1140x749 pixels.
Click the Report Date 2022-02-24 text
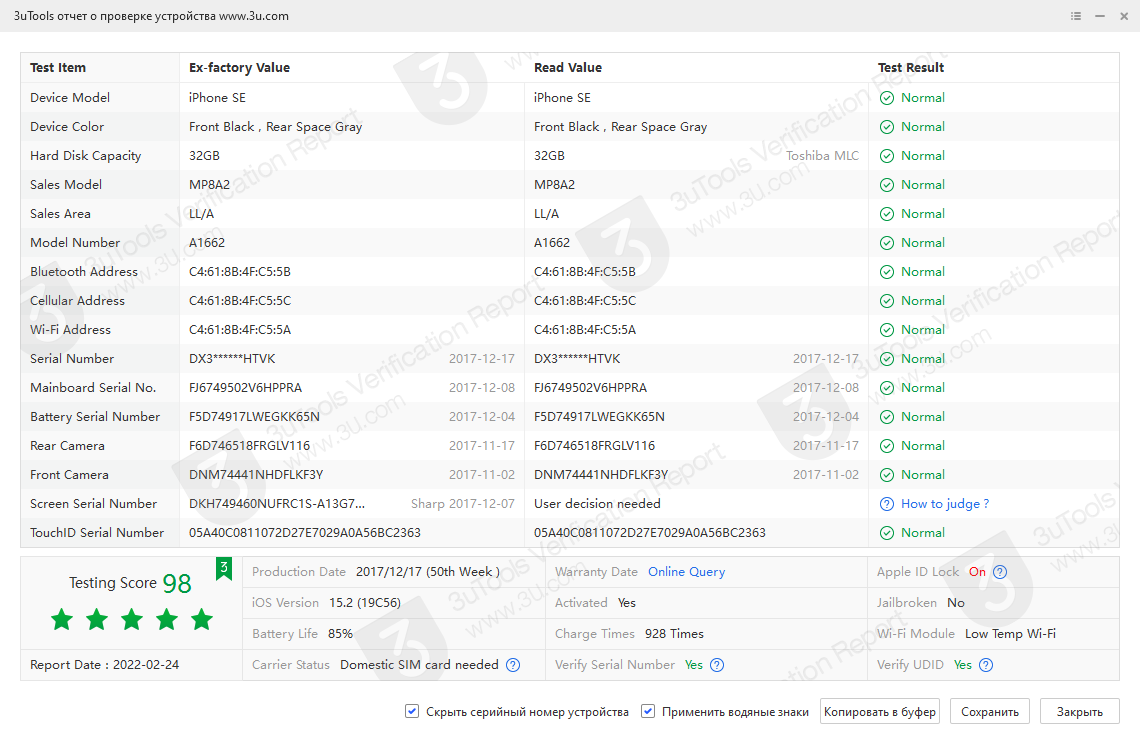coord(104,665)
